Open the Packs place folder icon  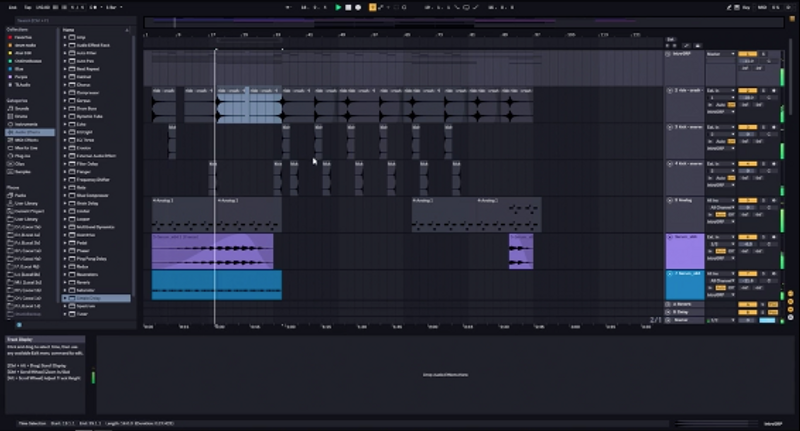[x=10, y=195]
